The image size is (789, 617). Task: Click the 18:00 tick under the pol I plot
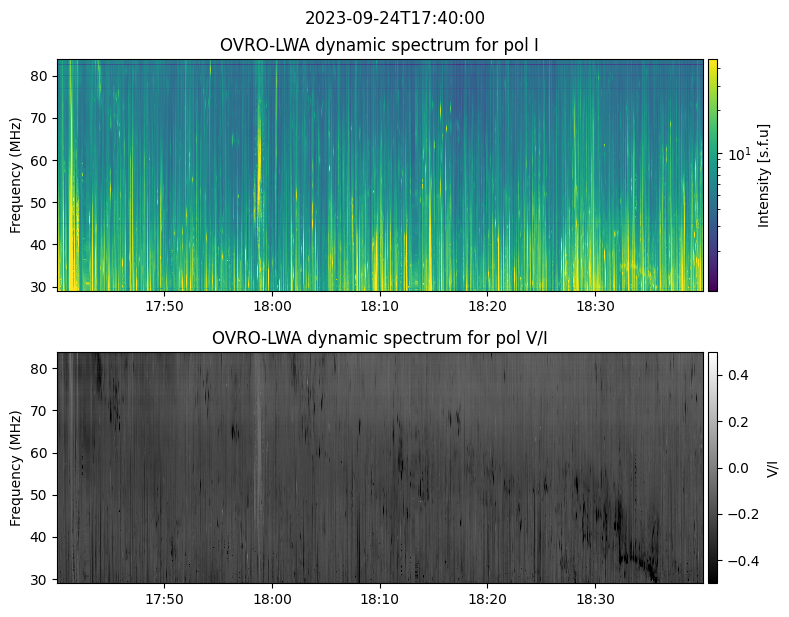click(272, 306)
